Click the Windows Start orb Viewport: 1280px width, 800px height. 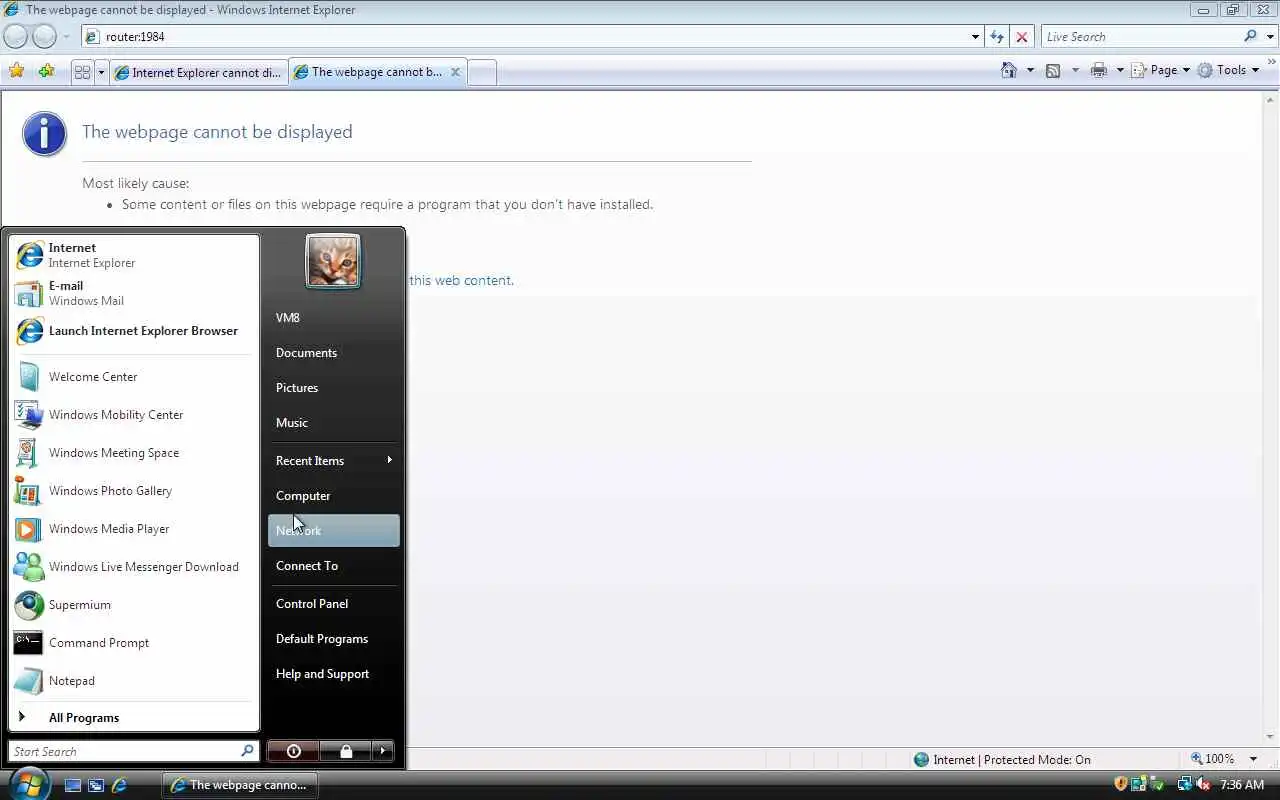(28, 784)
